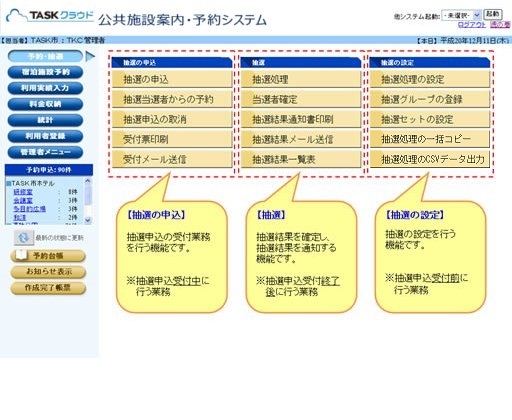Open the 管理者メニュー menu
This screenshot has width=512, height=420.
coord(45,152)
